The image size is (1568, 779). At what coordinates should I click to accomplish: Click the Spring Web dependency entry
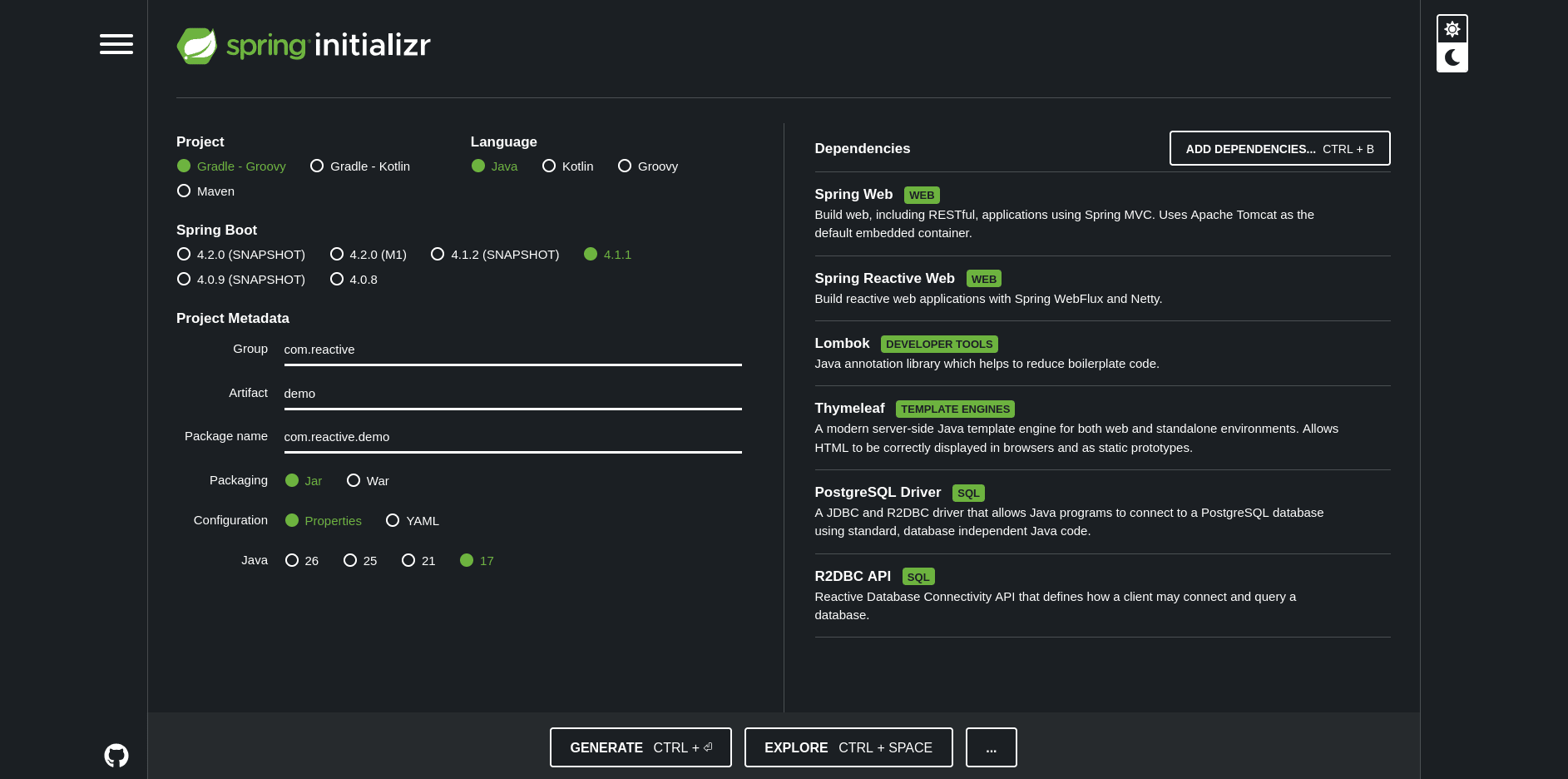[x=1102, y=214]
